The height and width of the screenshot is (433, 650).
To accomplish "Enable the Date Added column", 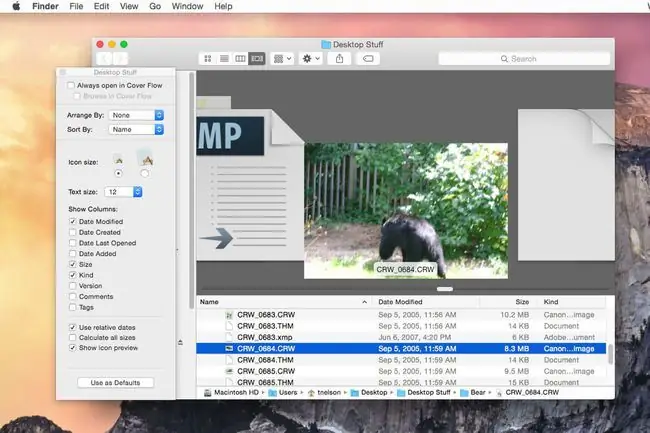I will point(73,254).
